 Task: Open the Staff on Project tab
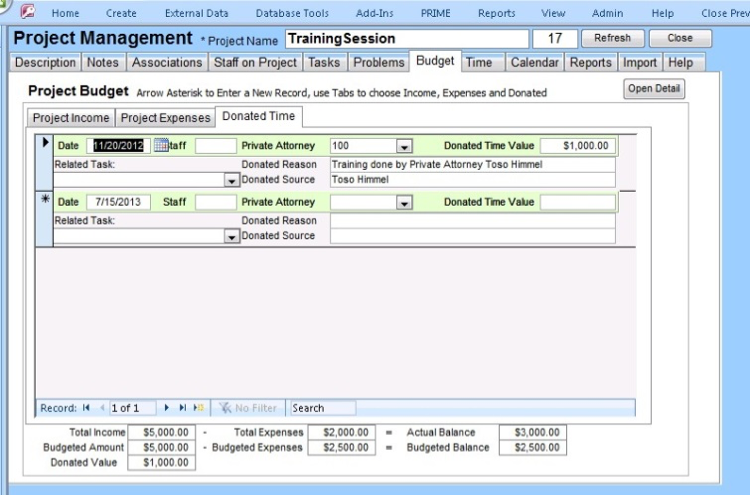[255, 62]
